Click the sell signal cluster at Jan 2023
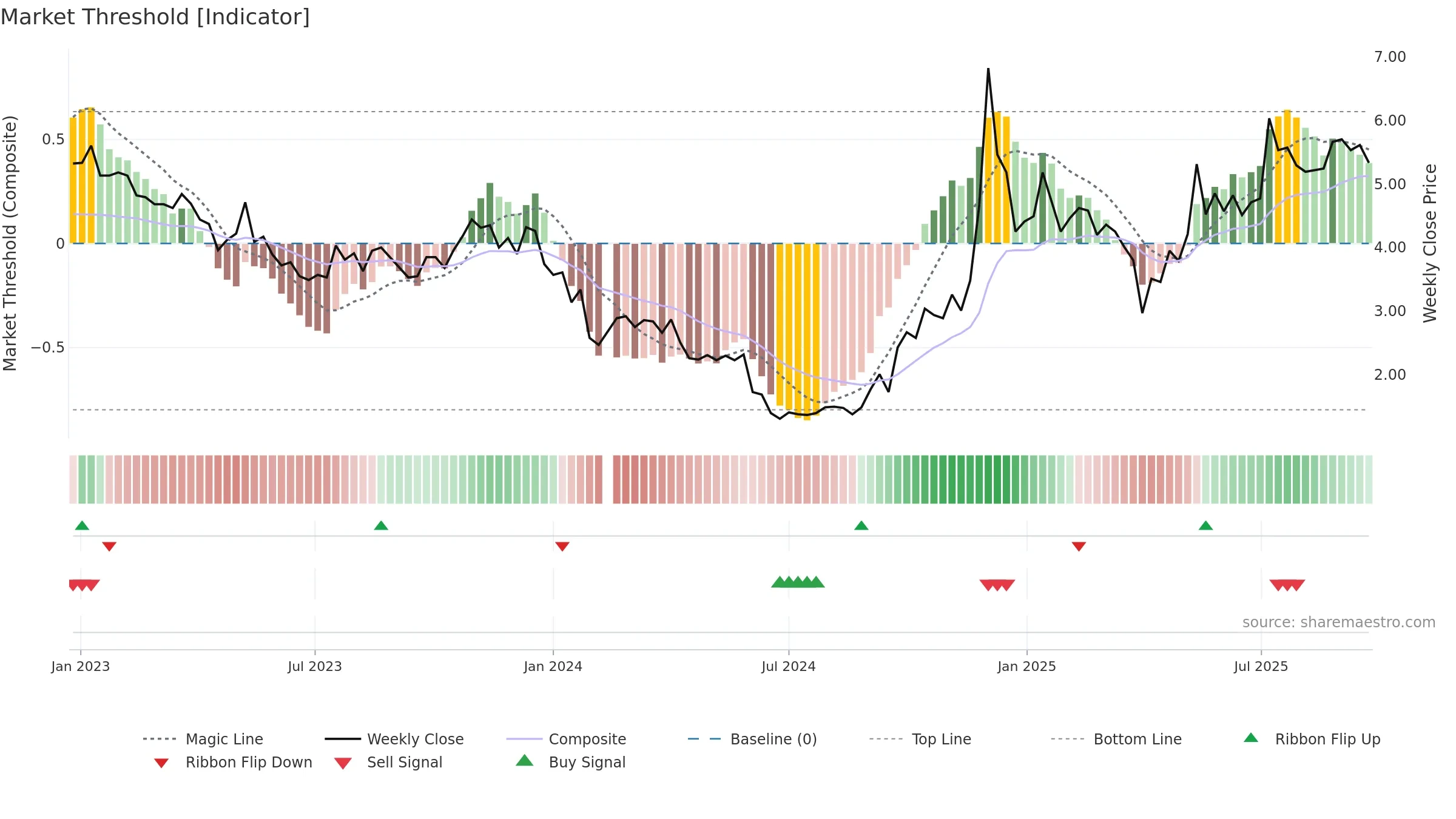This screenshot has width=1456, height=819. click(84, 585)
